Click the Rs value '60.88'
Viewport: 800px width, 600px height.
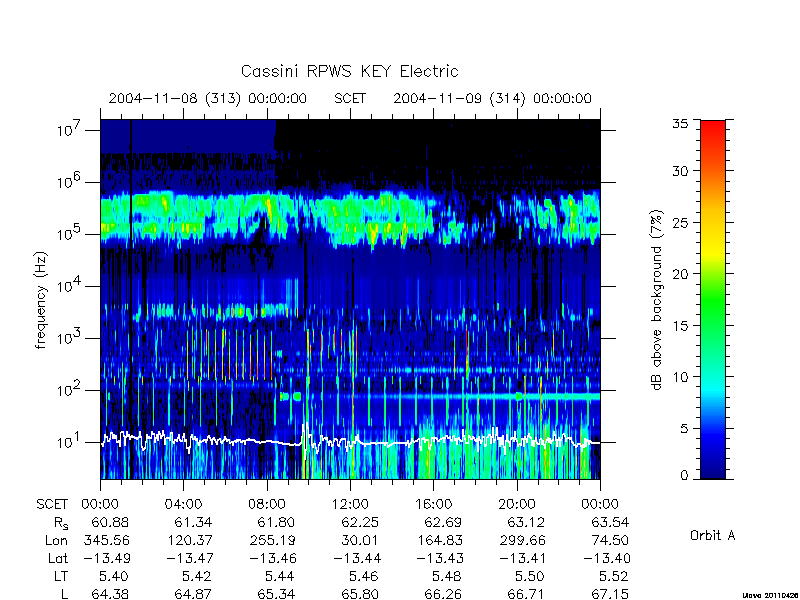110,522
